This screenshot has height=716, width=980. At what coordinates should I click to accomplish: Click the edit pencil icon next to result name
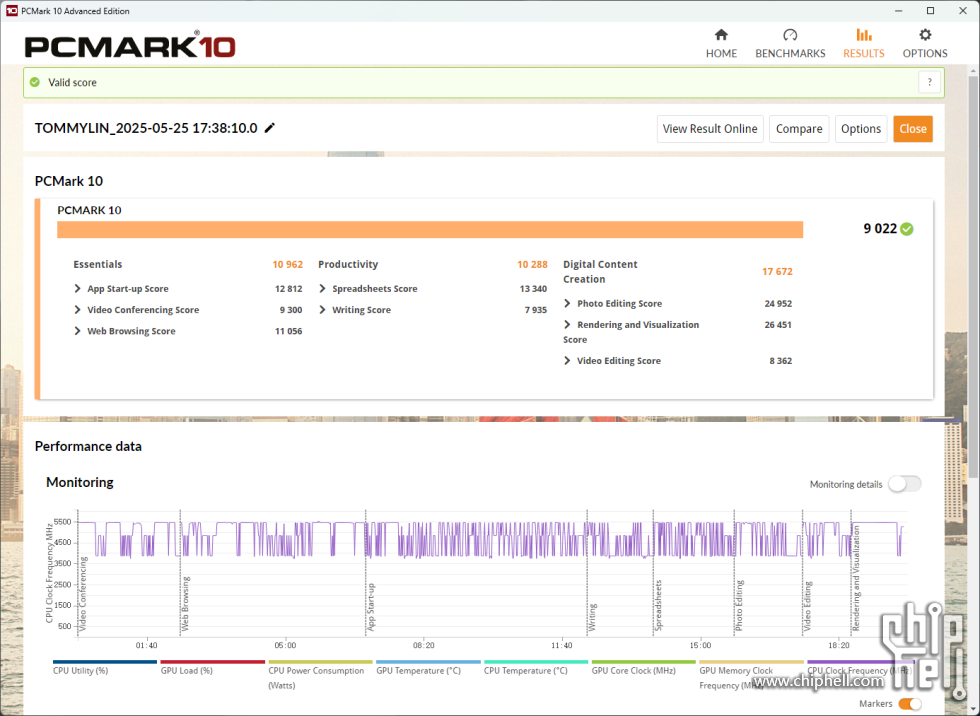[269, 128]
